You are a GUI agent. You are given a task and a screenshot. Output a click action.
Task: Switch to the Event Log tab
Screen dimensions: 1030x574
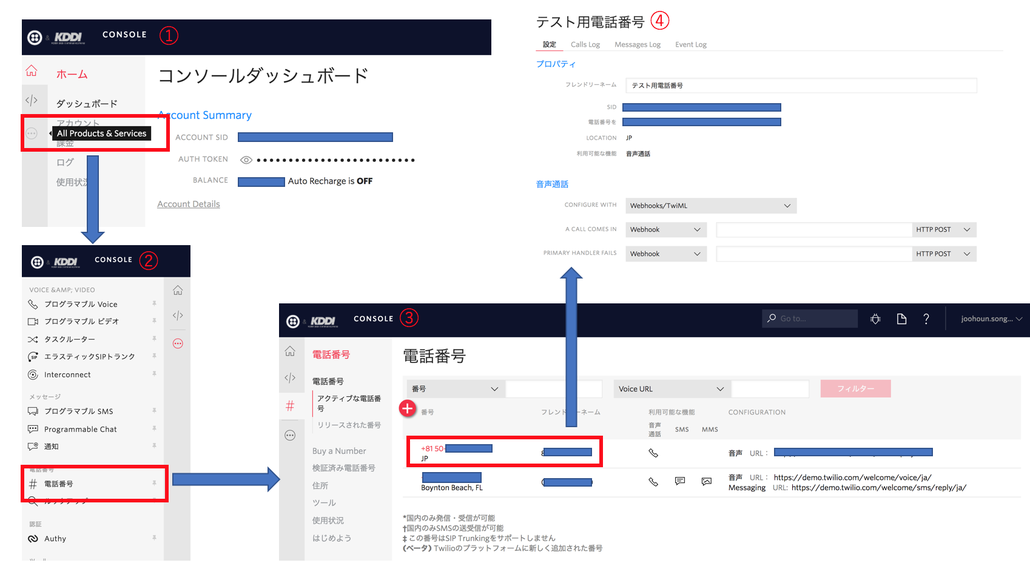coord(691,45)
